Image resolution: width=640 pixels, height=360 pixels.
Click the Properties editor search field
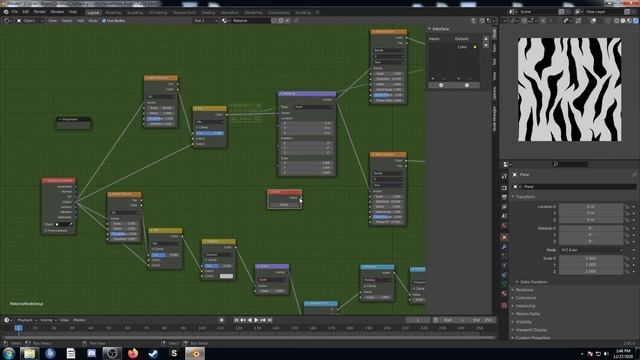click(x=569, y=164)
